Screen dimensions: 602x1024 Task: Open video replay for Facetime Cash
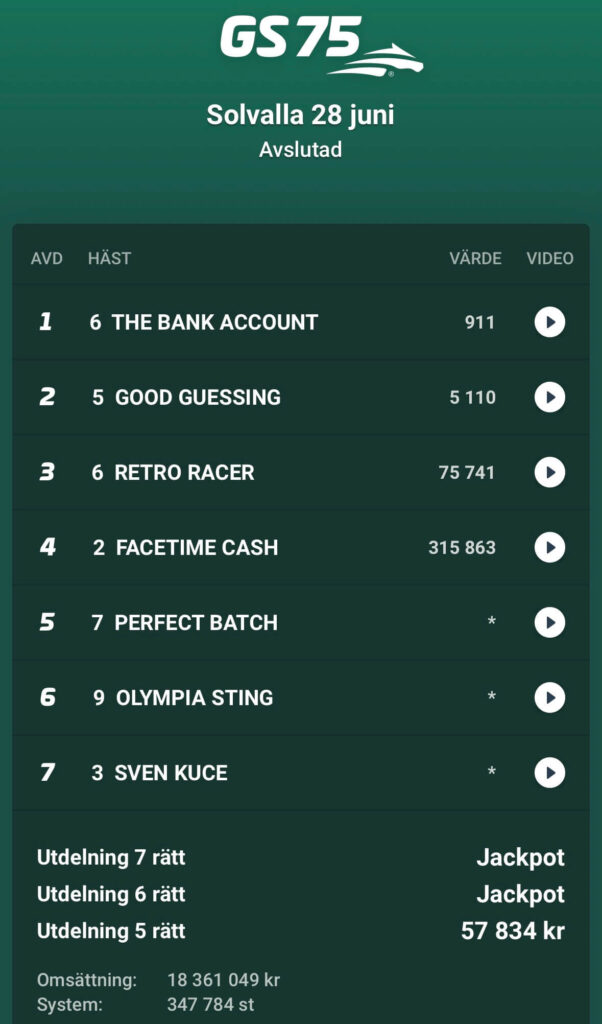(550, 547)
